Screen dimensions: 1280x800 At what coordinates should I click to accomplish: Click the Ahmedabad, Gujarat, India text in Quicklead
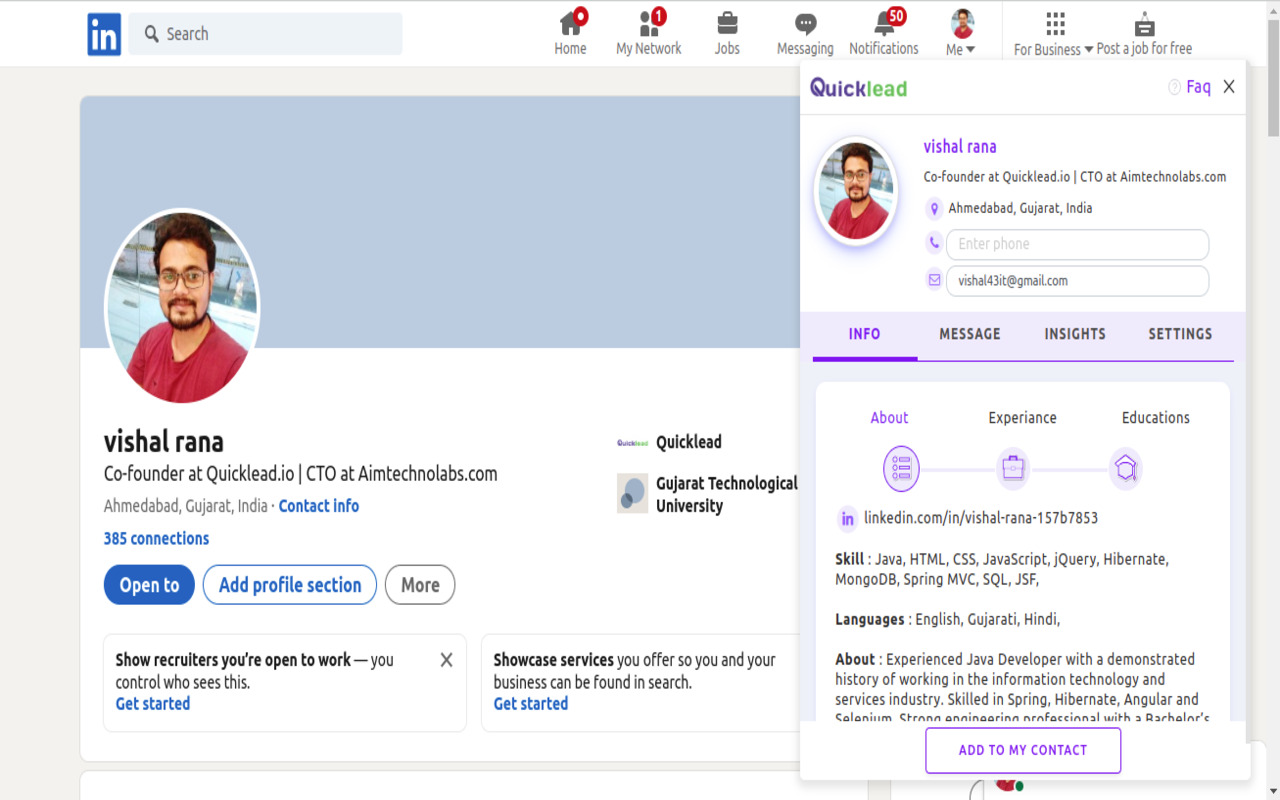1020,208
